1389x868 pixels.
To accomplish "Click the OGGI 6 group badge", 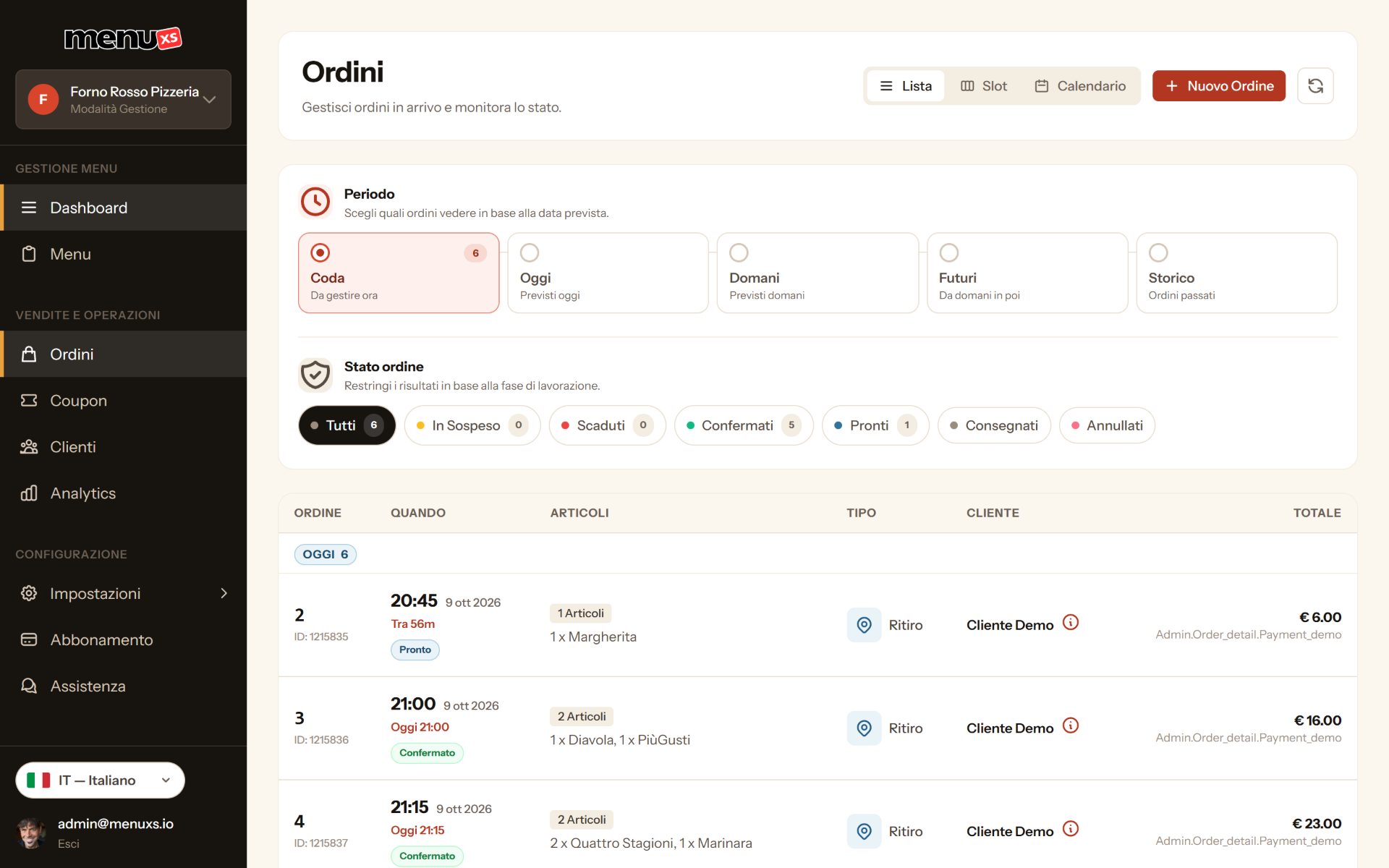I will (326, 554).
